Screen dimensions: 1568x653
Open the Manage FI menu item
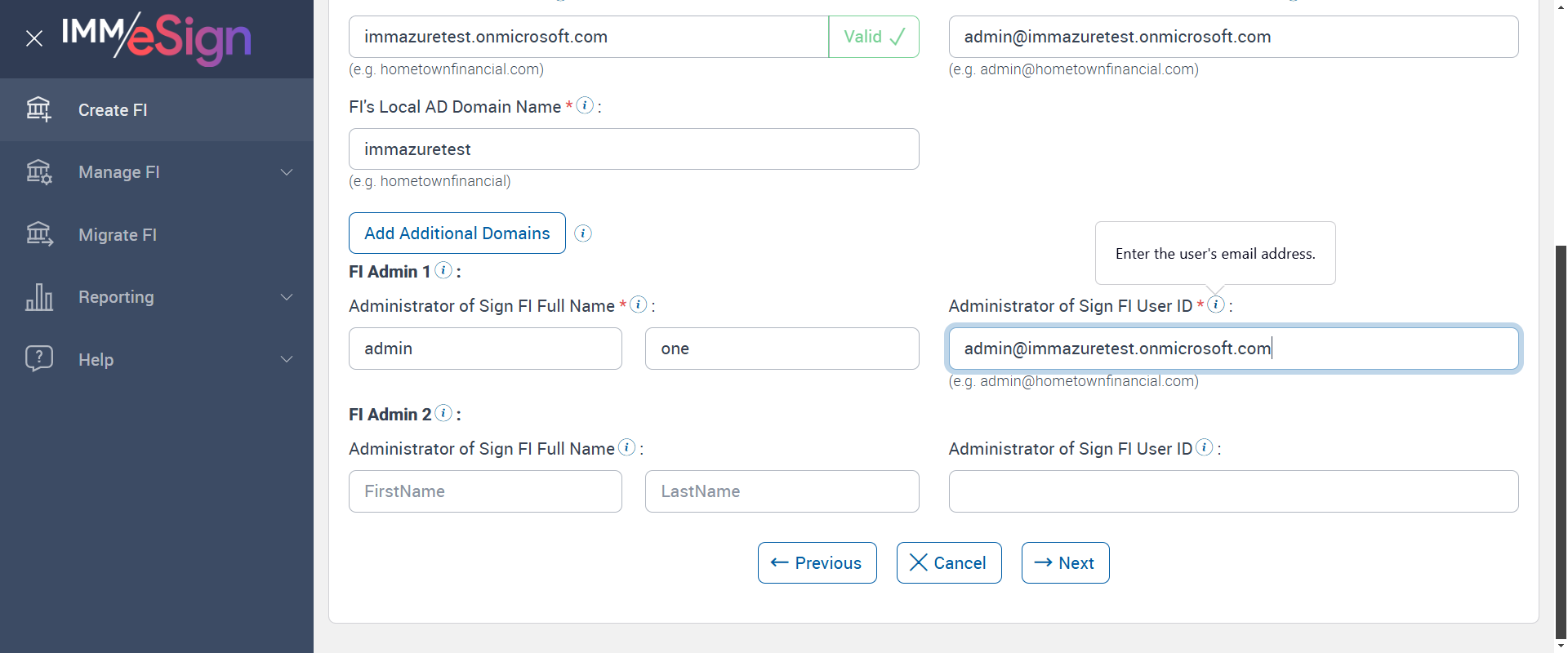coord(119,172)
